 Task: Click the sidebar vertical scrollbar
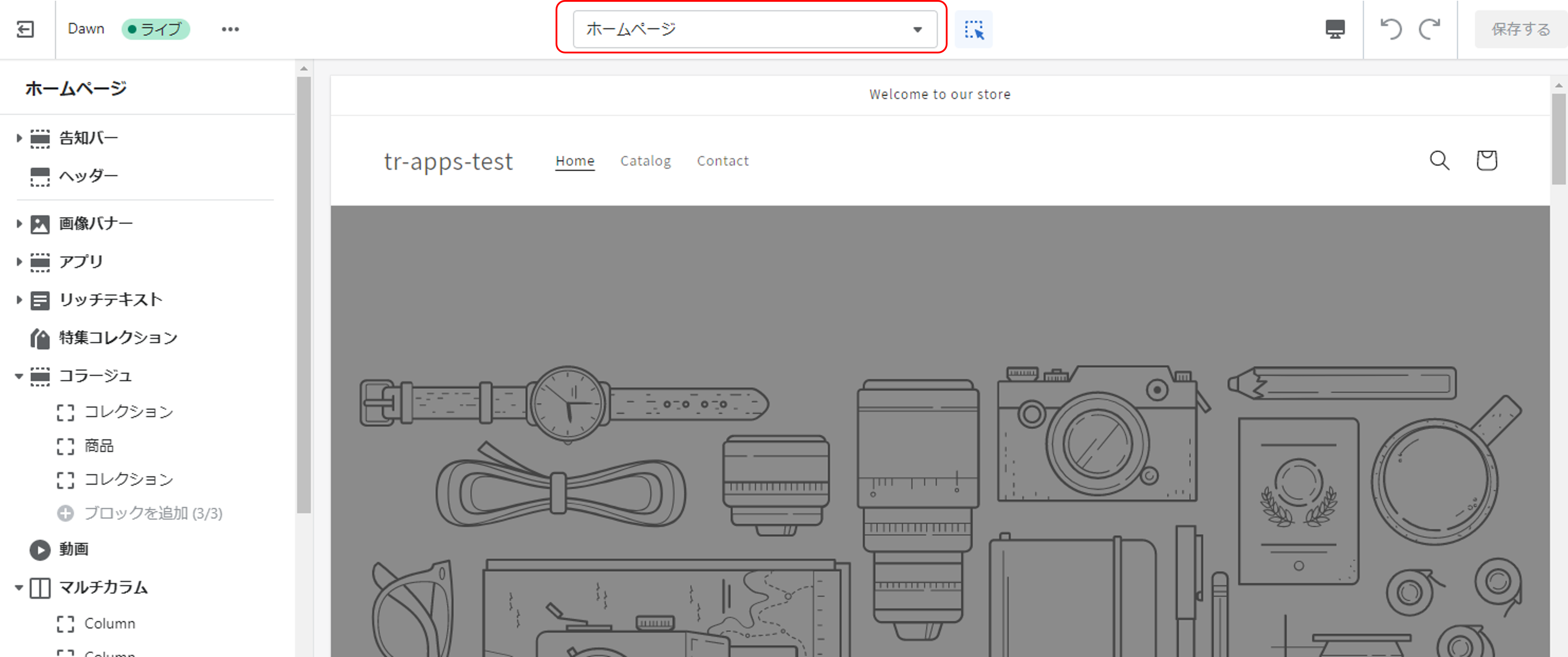point(304,292)
